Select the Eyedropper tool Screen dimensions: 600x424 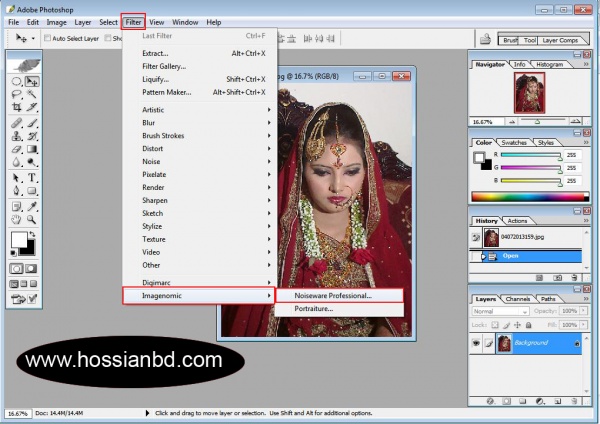click(x=32, y=207)
